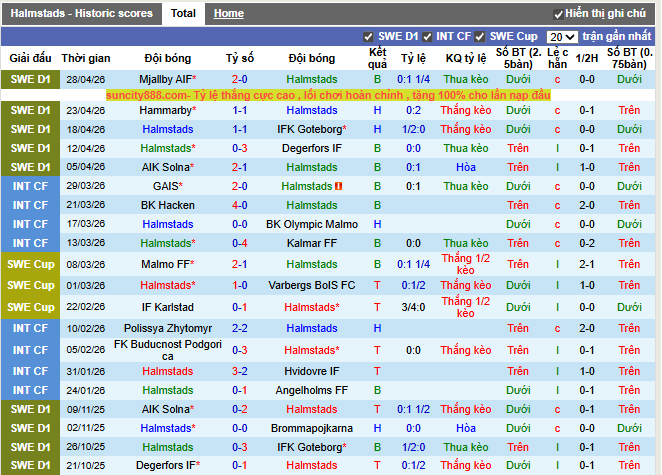Click the 4-0 score of BK Hacken match

click(239, 205)
